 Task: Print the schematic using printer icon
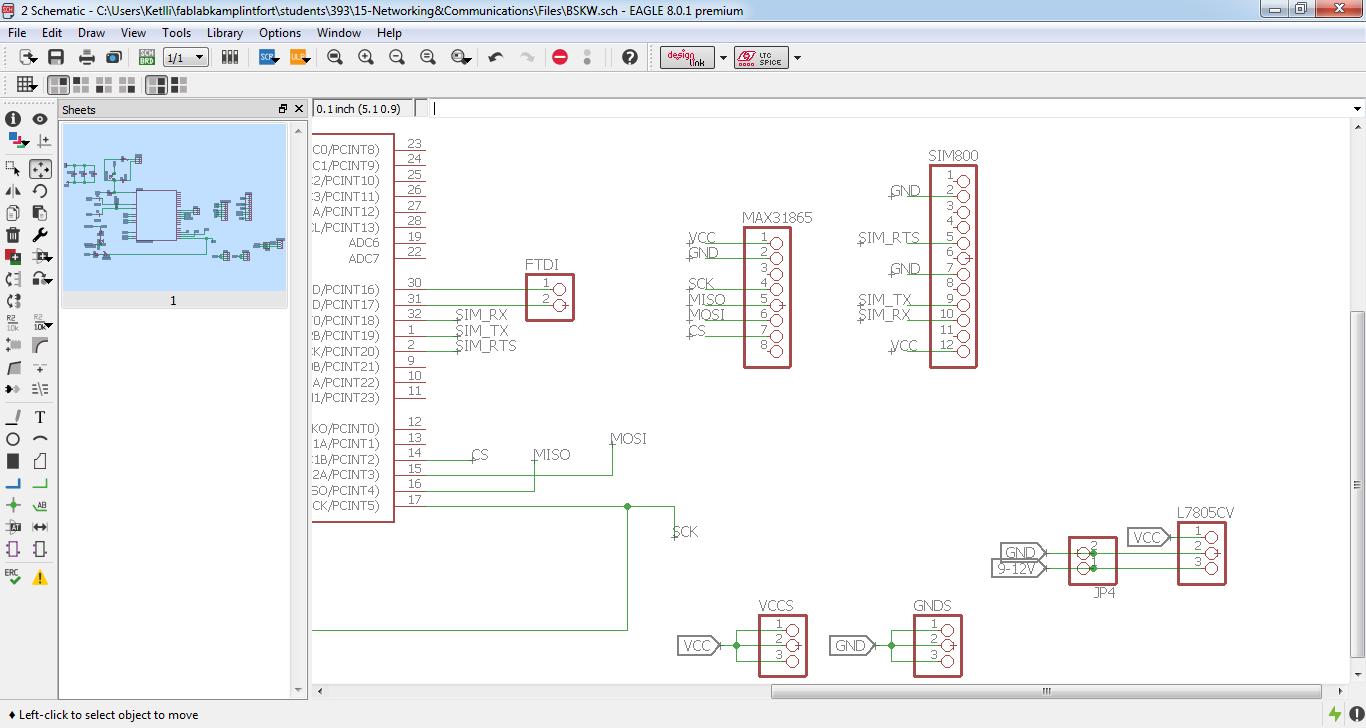pos(87,57)
